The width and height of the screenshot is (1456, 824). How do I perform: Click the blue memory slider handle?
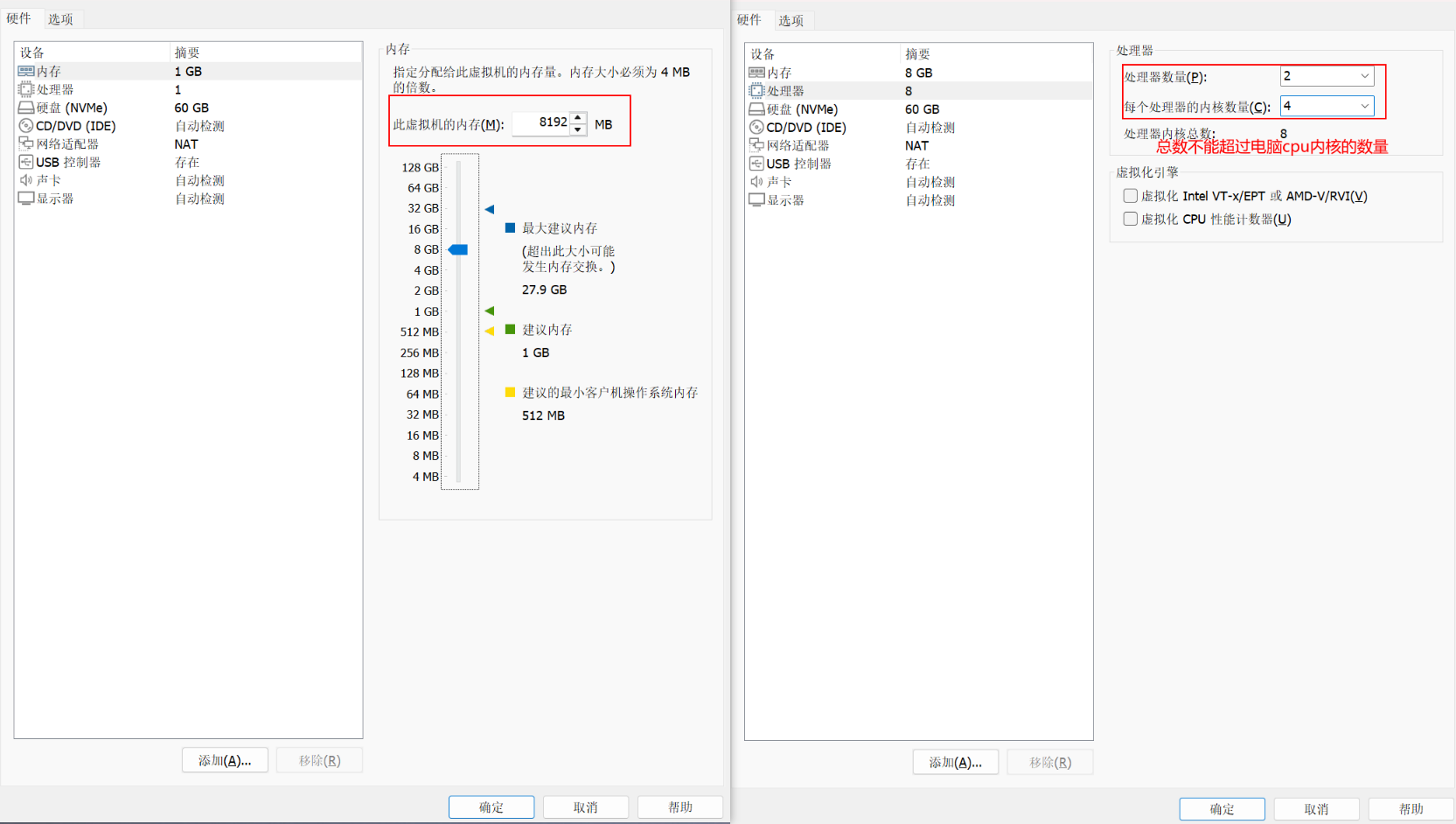(x=458, y=249)
